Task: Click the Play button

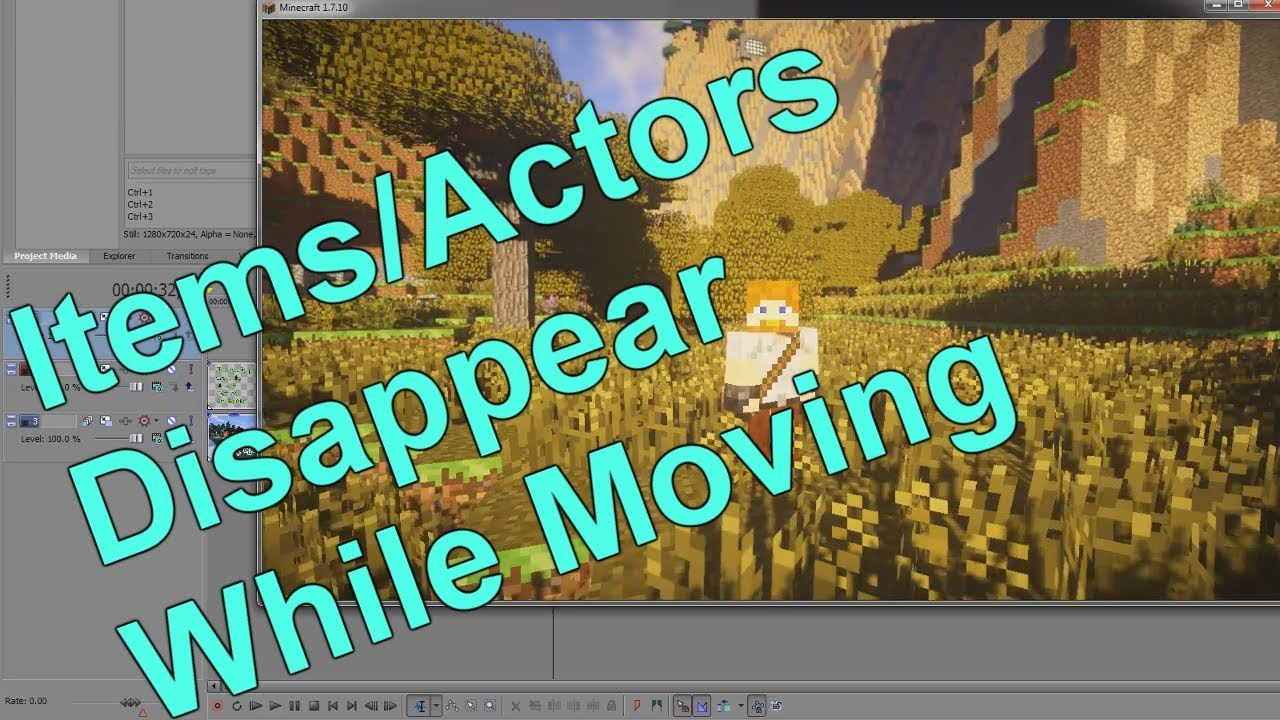Action: coord(275,706)
